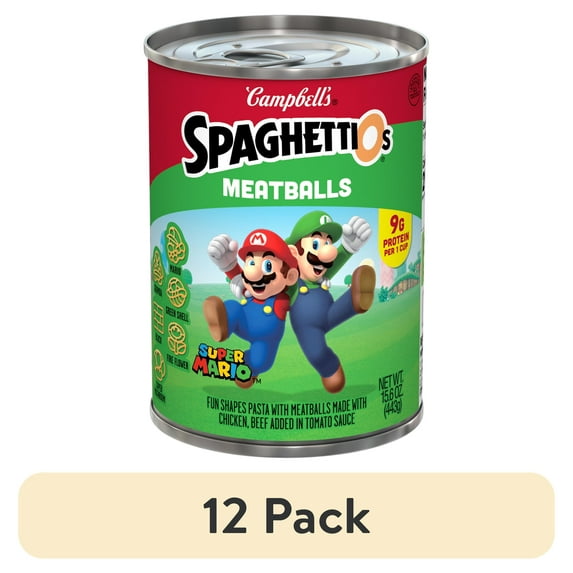The image size is (573, 573).
Task: Click the pasta description text on can bottom
Action: coord(287,412)
